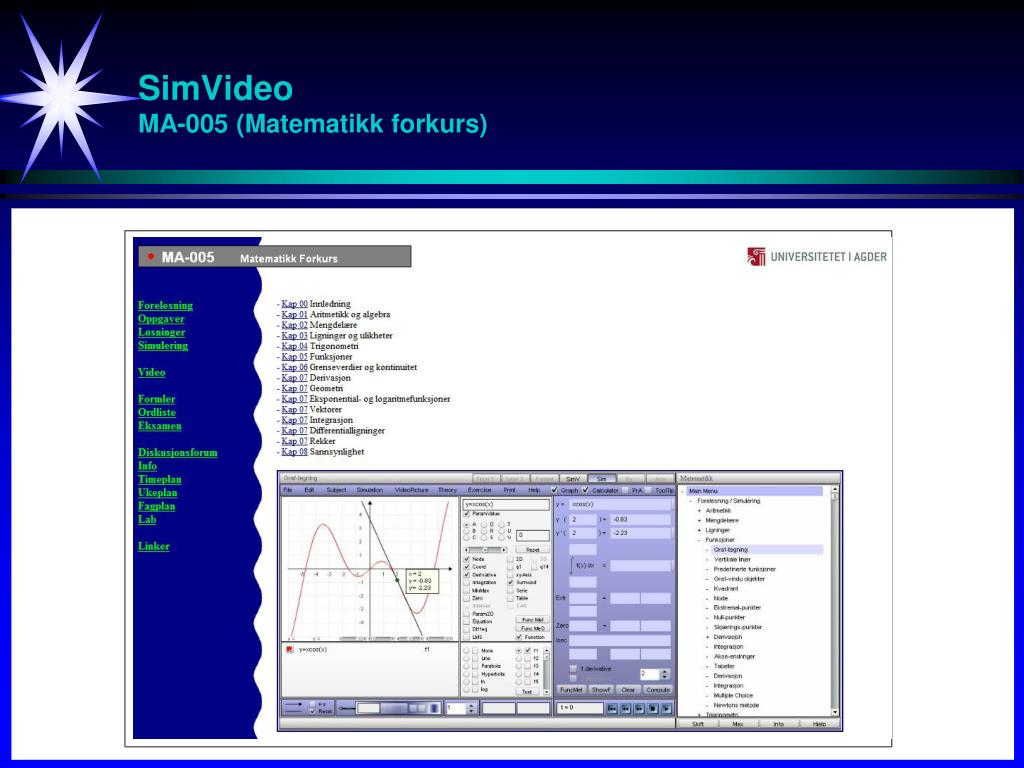Viewport: 1024px width, 768px height.
Task: Open the Subject menu
Action: (336, 490)
